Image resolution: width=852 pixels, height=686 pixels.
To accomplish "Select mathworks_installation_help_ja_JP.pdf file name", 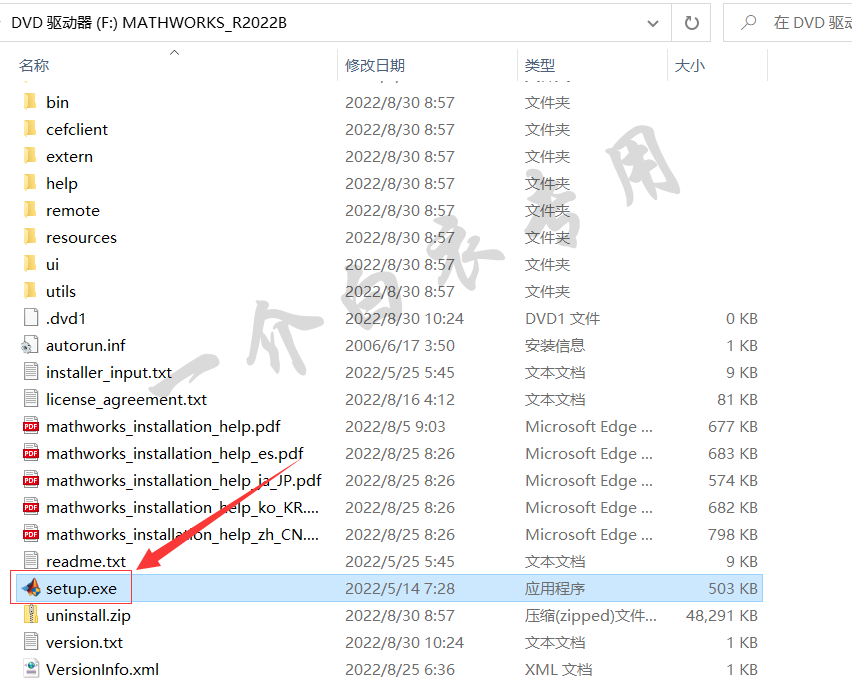I will (184, 481).
